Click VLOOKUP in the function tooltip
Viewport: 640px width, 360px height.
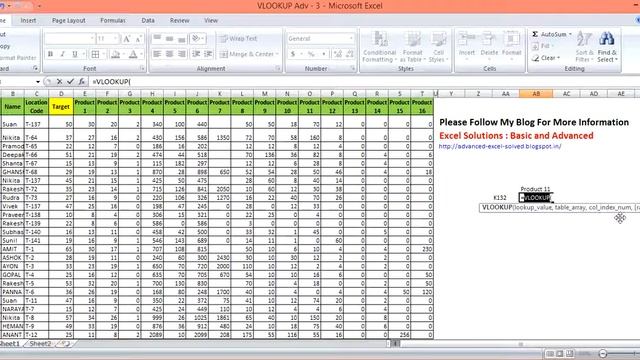pos(497,207)
